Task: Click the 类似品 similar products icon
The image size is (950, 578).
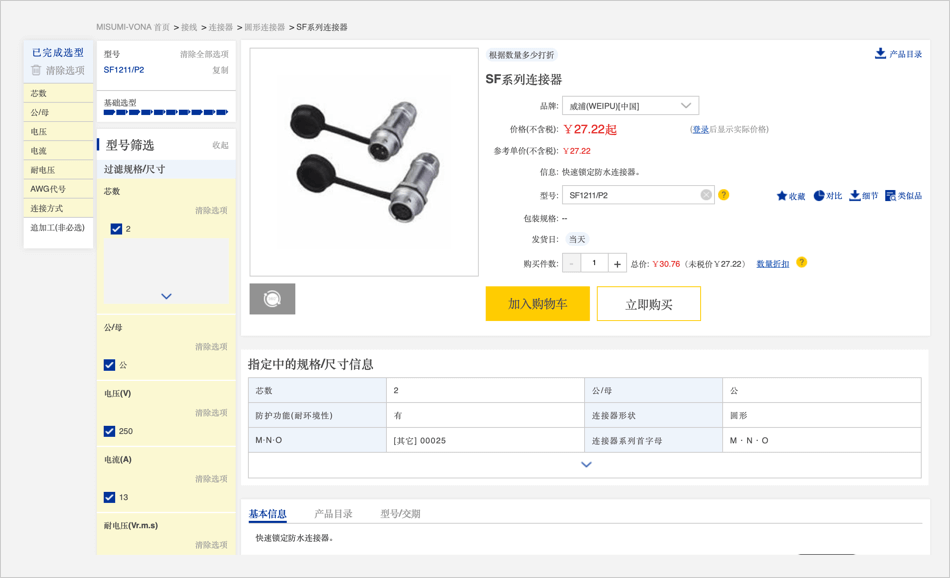Action: point(890,196)
